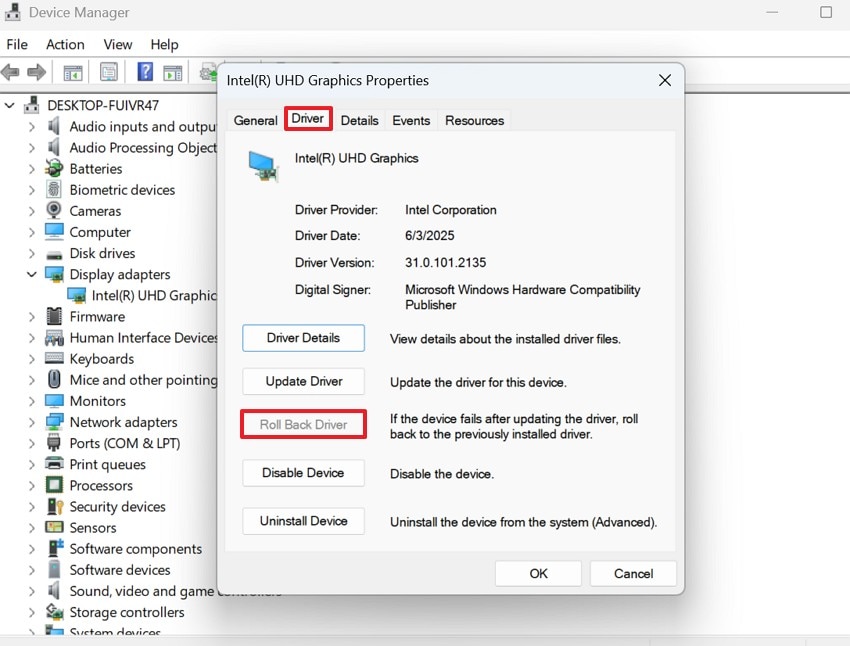Open the Action menu

coord(65,44)
